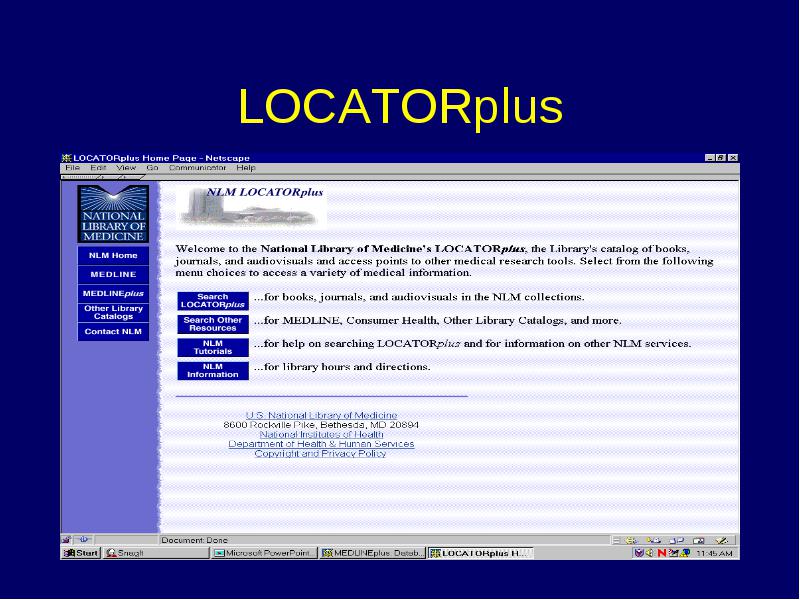Open Navigator from the component bar
800x600 pixels.
[632, 540]
